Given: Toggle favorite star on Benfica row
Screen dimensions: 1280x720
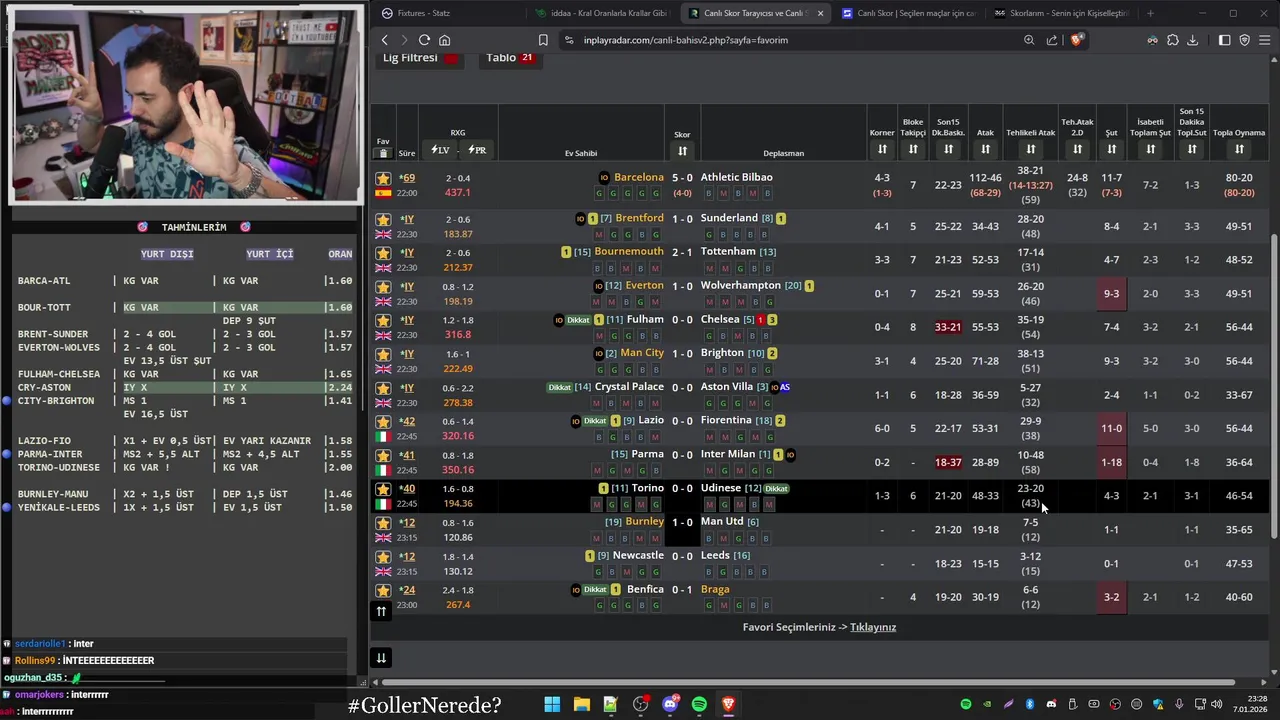Looking at the screenshot, I should pos(383,590).
